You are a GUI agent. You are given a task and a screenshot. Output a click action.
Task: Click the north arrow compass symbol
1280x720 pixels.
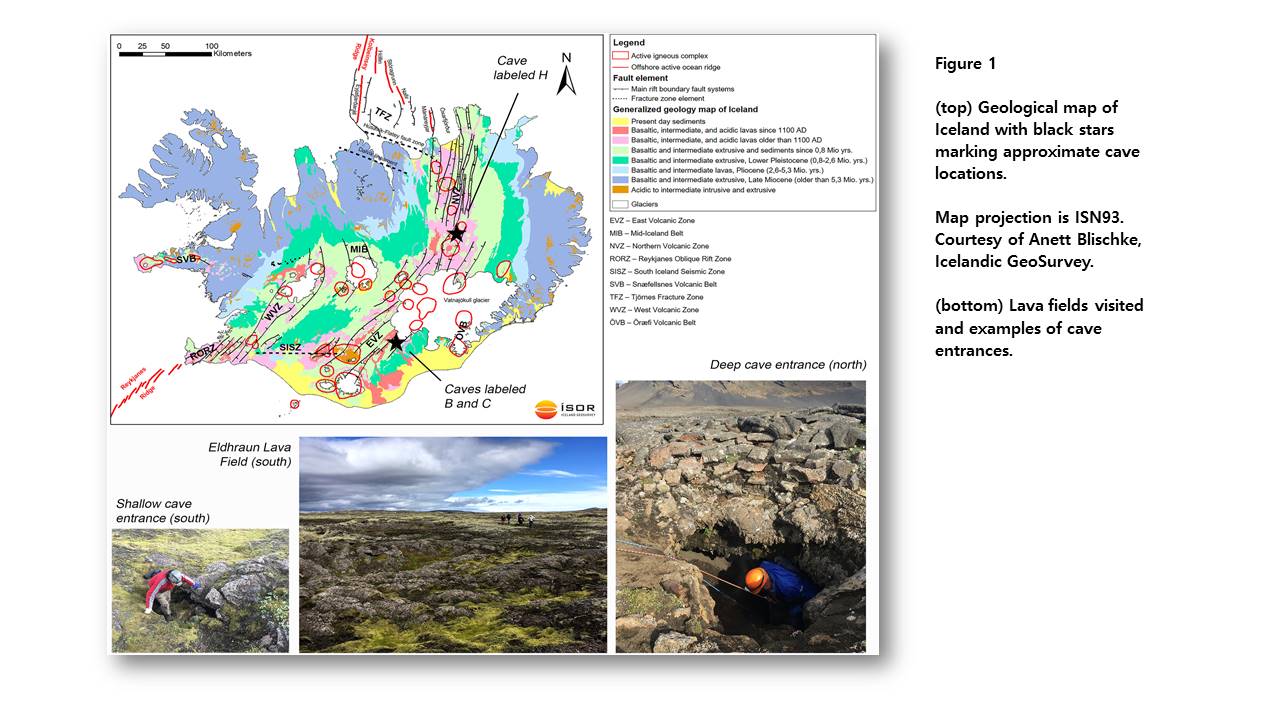coord(567,74)
